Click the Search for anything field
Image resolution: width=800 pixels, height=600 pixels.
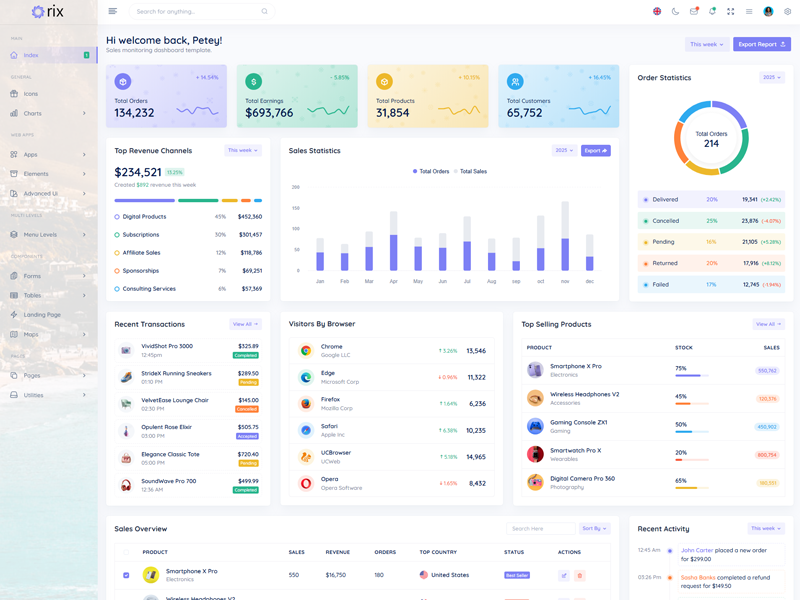coord(196,11)
